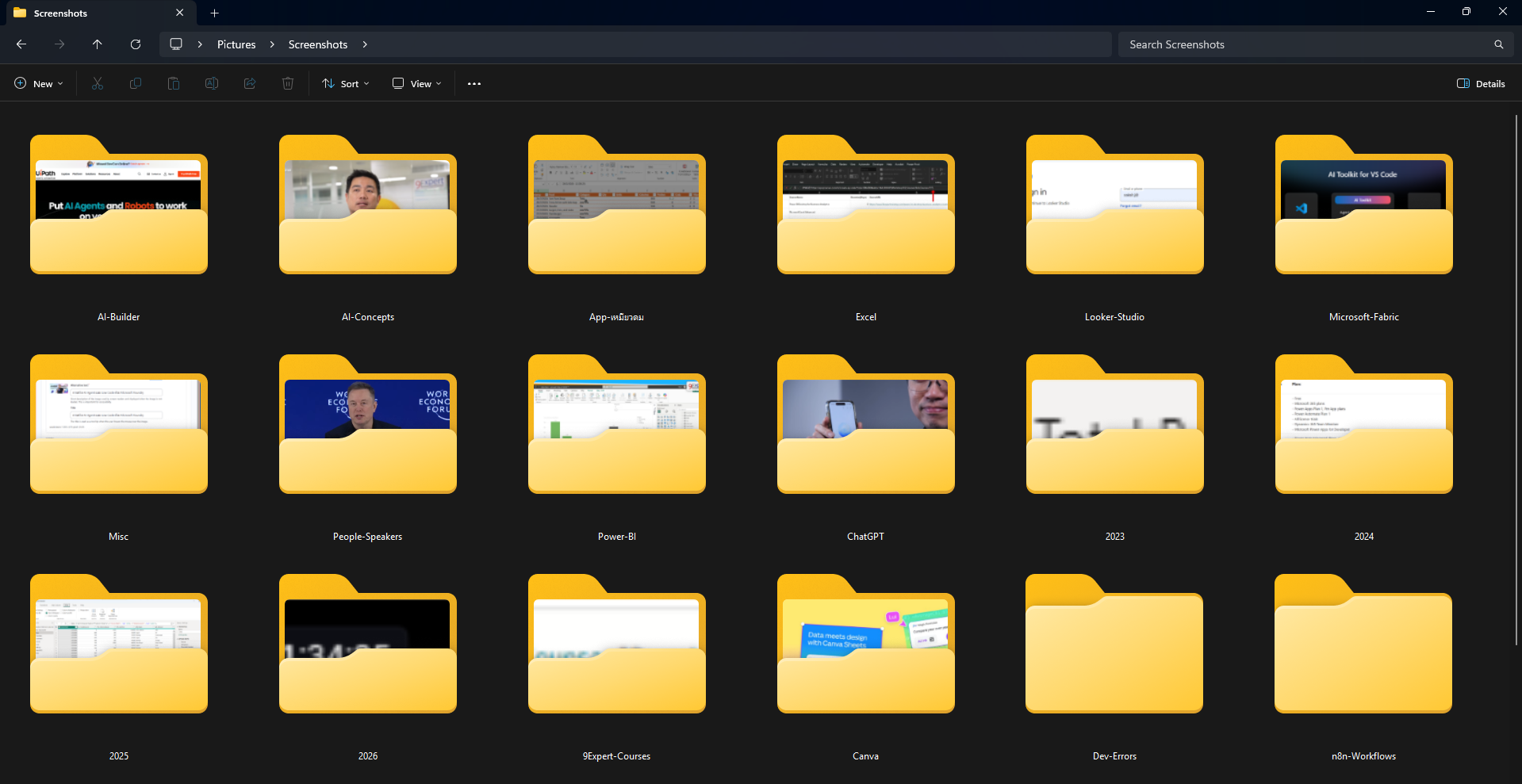
Task: Click the Copy icon in toolbar
Action: point(136,83)
